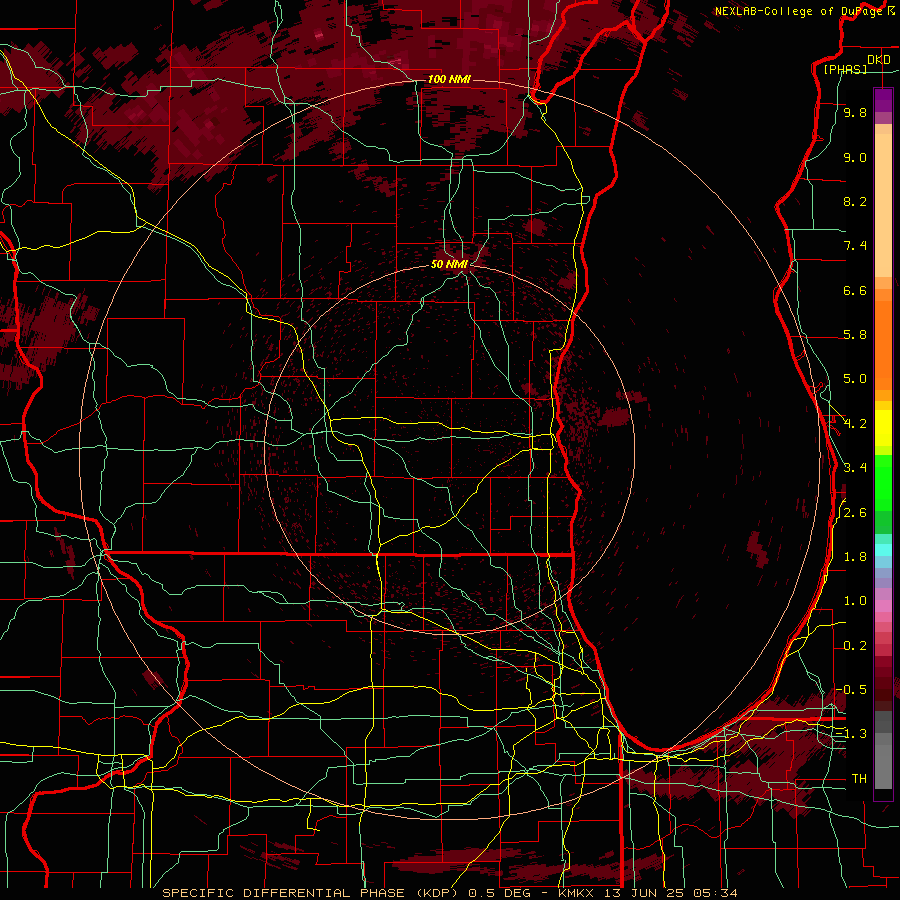Viewport: 900px width, 900px height.
Task: Click the 7.4 color scale value
Action: (855, 246)
